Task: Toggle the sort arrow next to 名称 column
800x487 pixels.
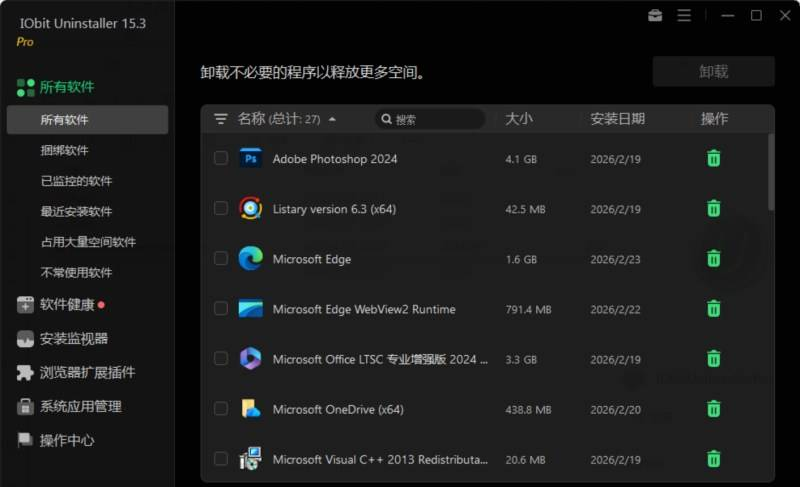Action: 332,120
